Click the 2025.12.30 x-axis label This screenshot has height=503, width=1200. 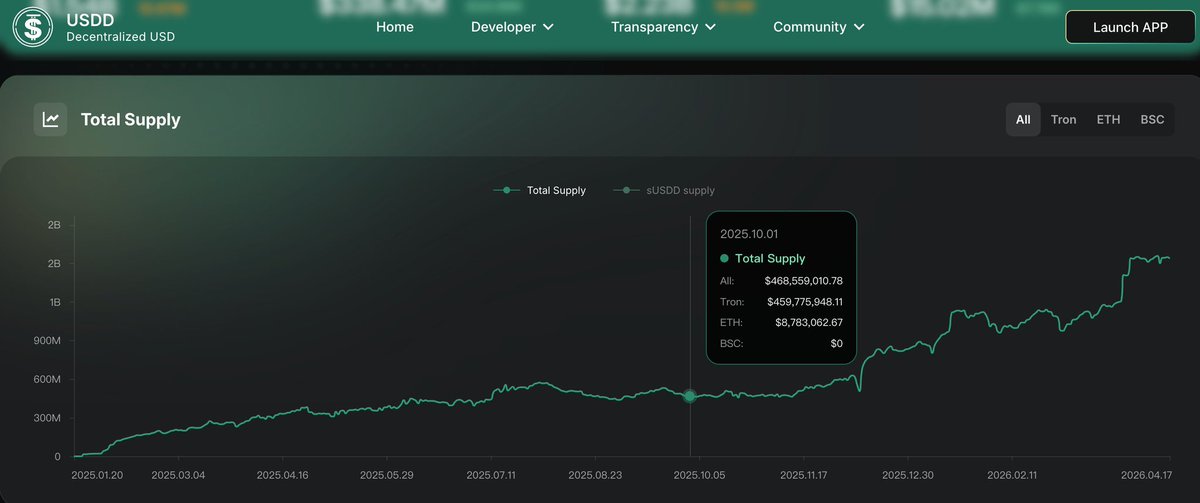tap(909, 476)
